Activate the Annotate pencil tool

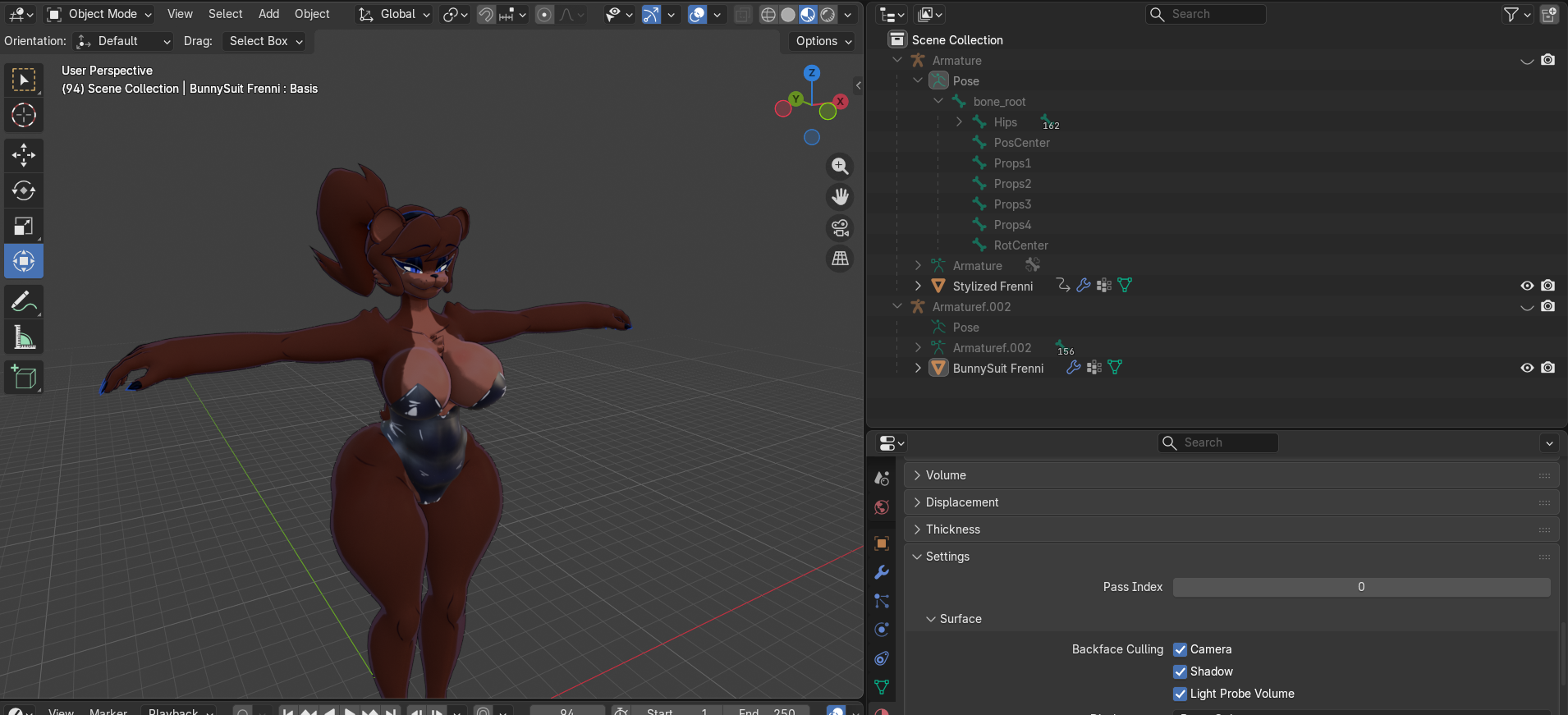pos(24,301)
